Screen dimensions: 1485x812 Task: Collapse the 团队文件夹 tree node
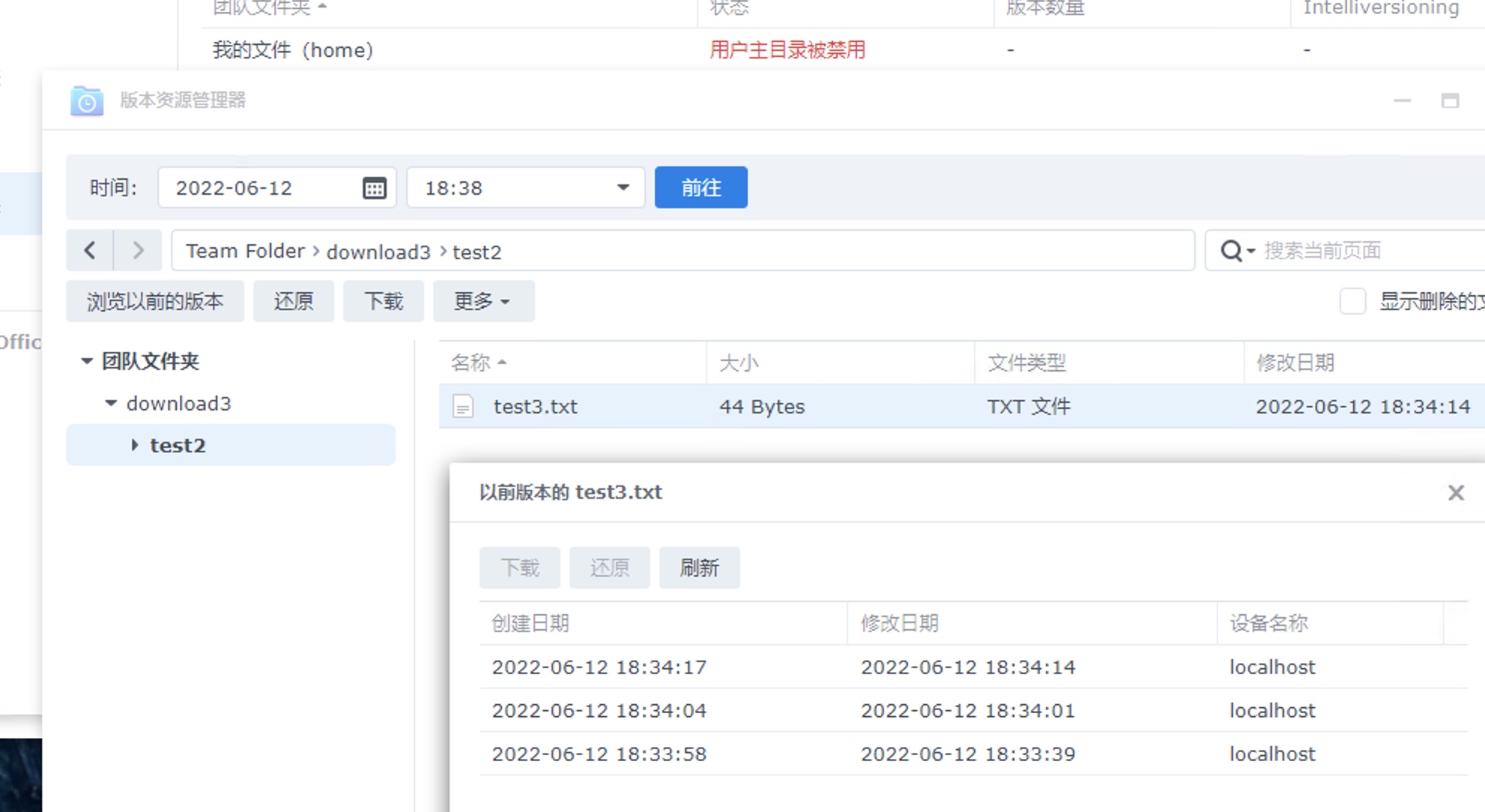(87, 361)
